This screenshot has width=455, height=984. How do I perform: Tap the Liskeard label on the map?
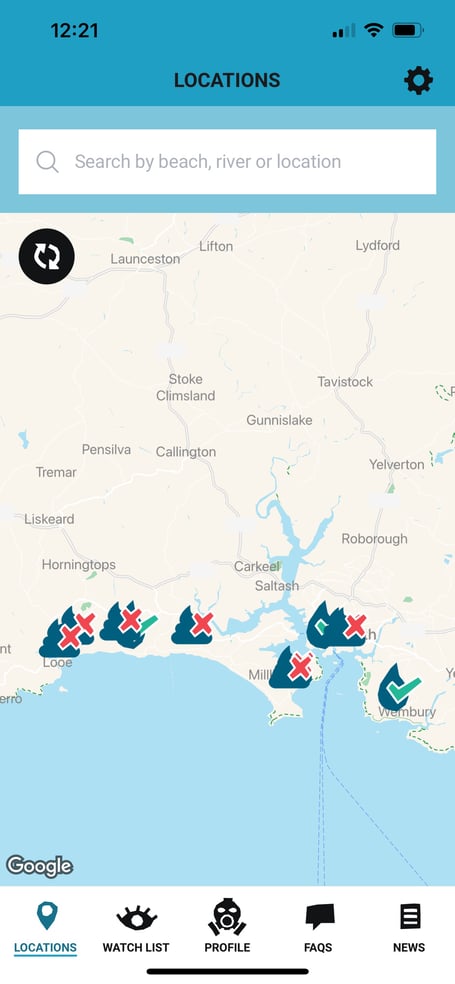[x=49, y=519]
